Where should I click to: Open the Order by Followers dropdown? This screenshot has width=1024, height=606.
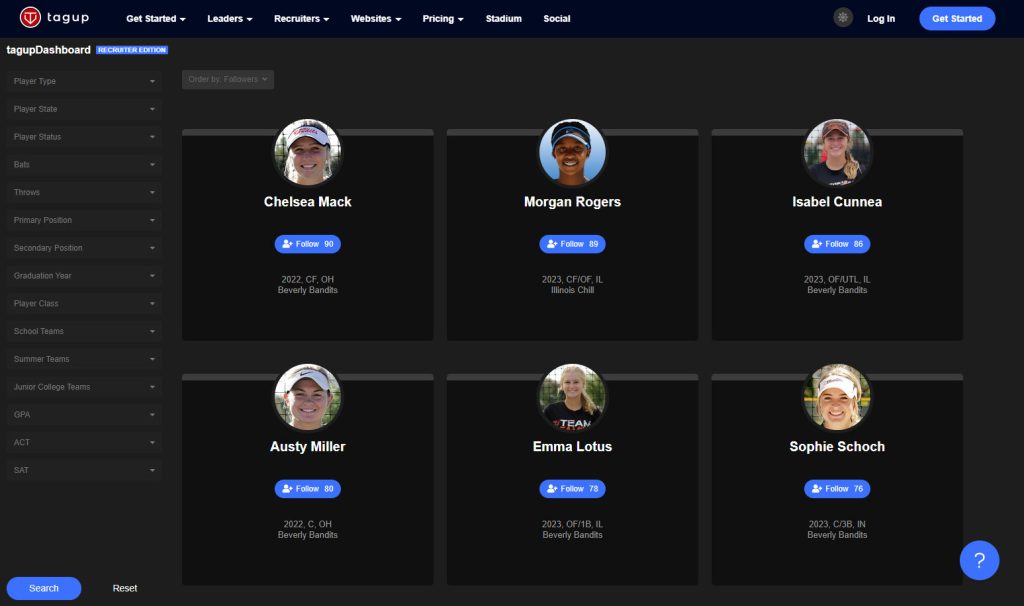click(x=228, y=79)
